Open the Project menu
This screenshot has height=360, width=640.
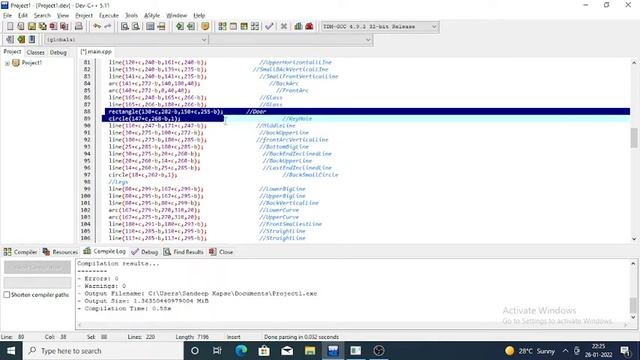point(84,16)
